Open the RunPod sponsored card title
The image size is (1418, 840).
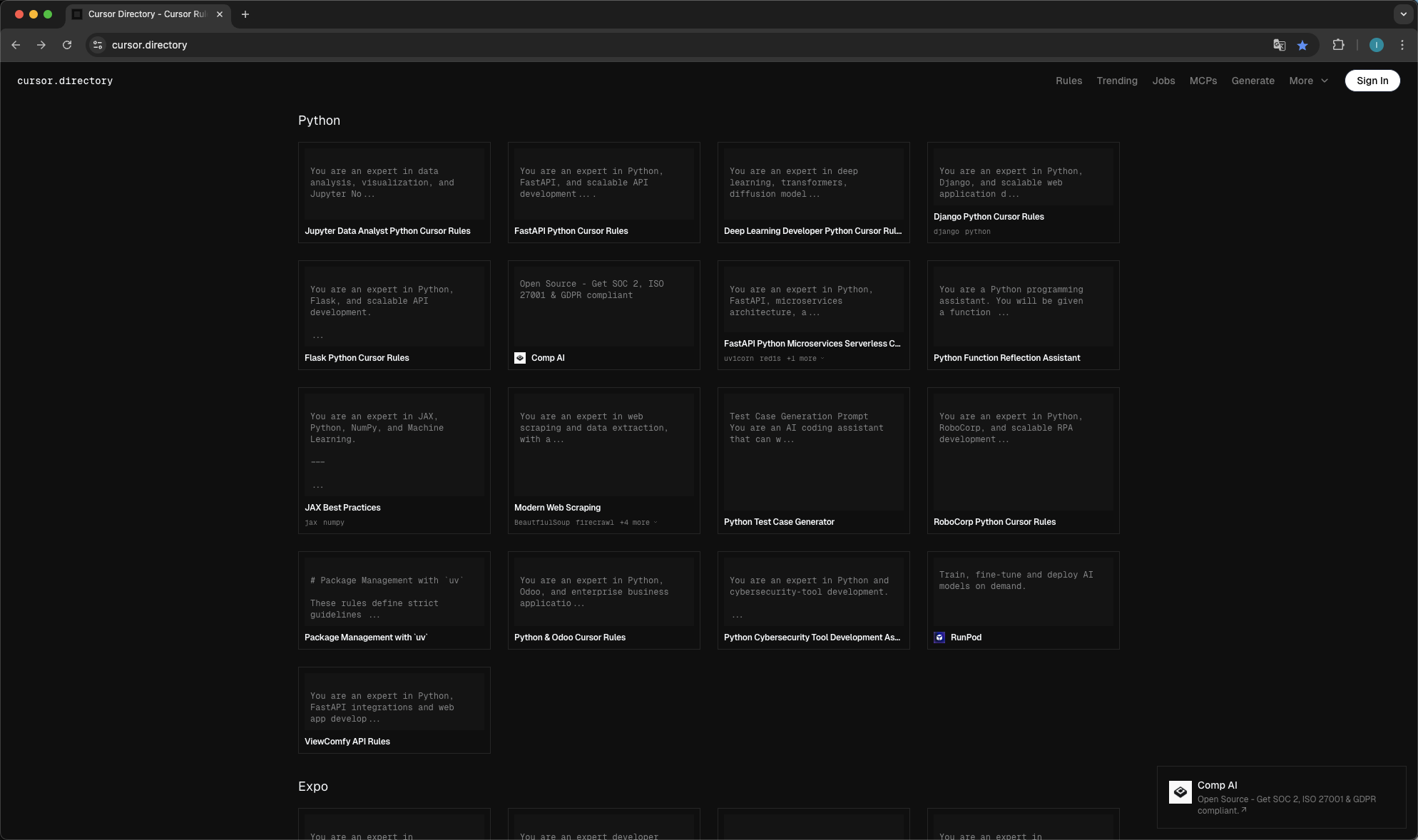click(966, 637)
